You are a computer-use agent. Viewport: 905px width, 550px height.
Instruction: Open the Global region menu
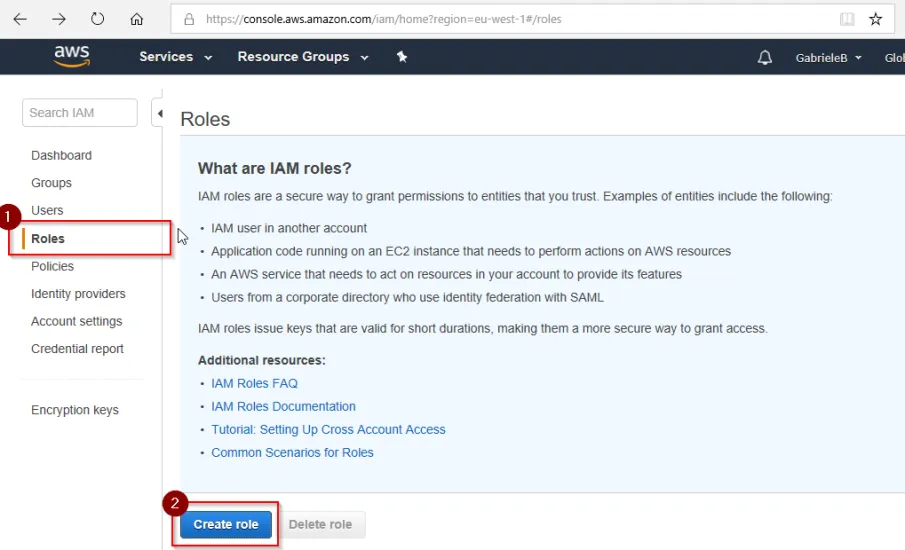click(x=895, y=58)
